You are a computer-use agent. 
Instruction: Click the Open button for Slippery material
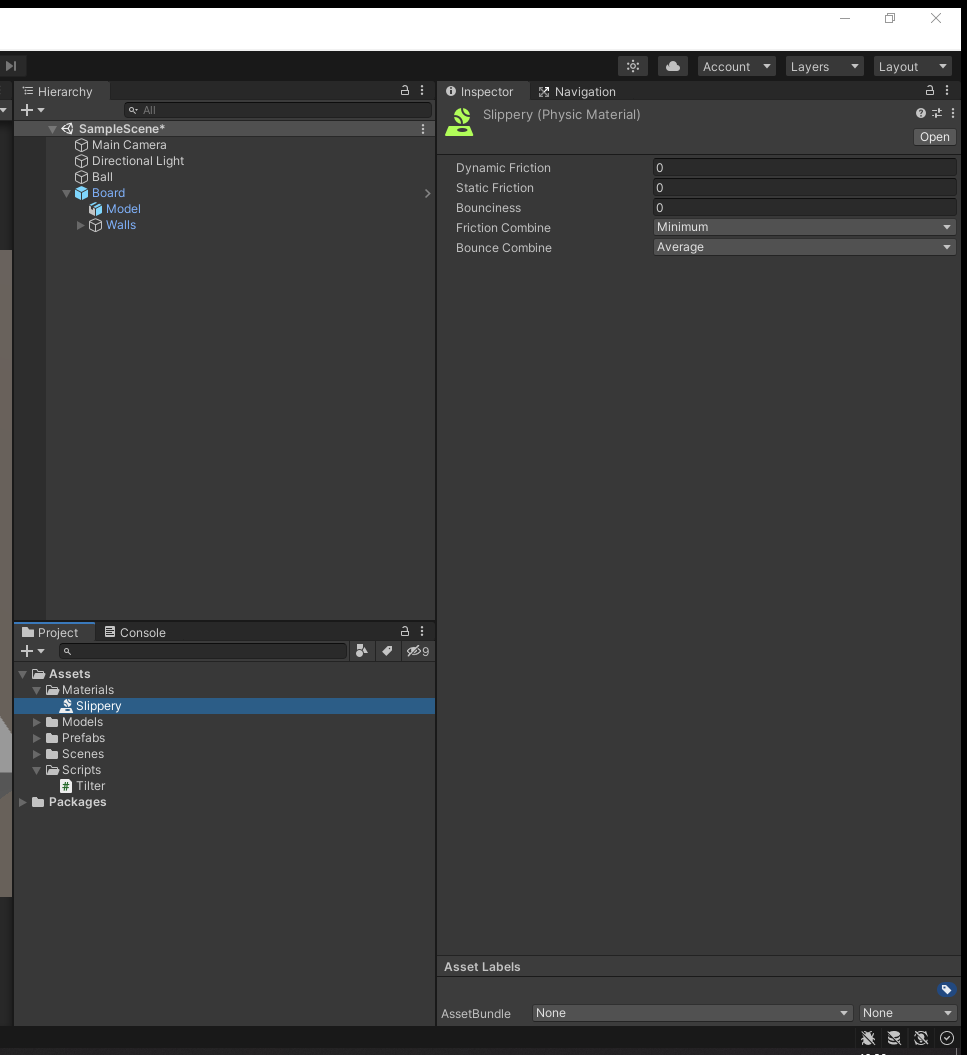pos(935,137)
